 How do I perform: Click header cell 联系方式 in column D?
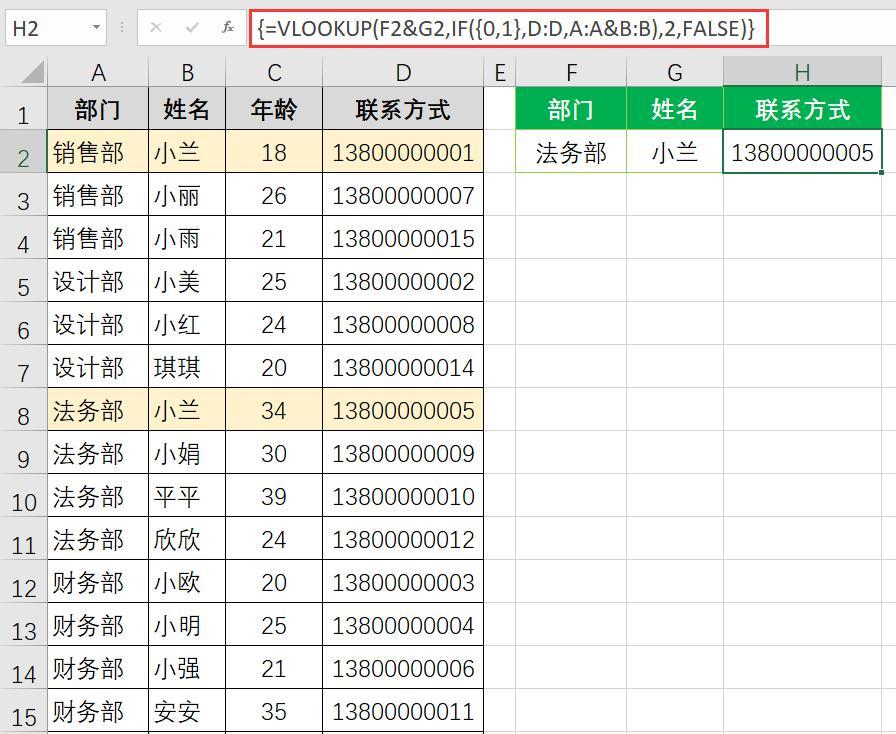point(403,109)
